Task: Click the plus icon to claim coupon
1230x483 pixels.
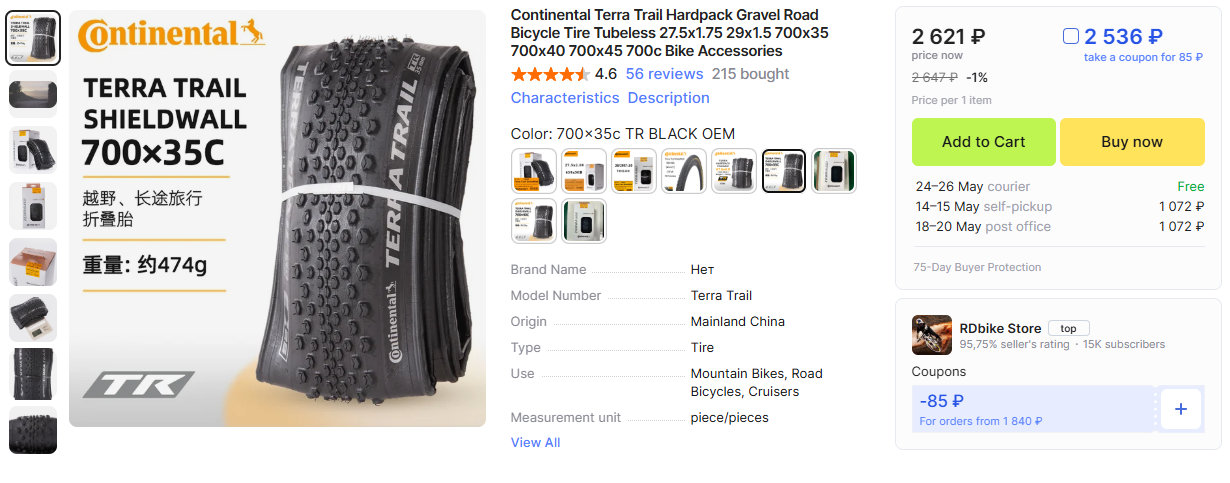Action: pyautogui.click(x=1180, y=409)
